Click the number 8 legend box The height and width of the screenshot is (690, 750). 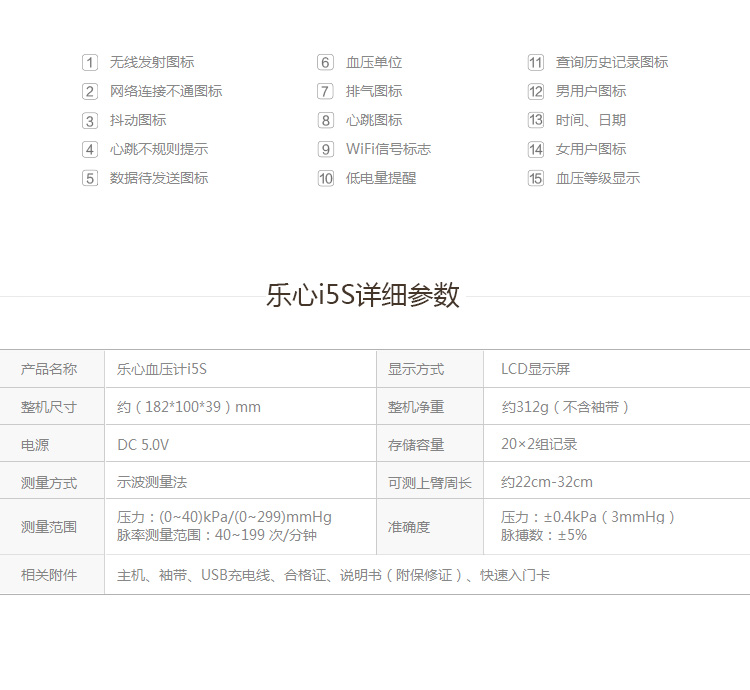(x=325, y=120)
